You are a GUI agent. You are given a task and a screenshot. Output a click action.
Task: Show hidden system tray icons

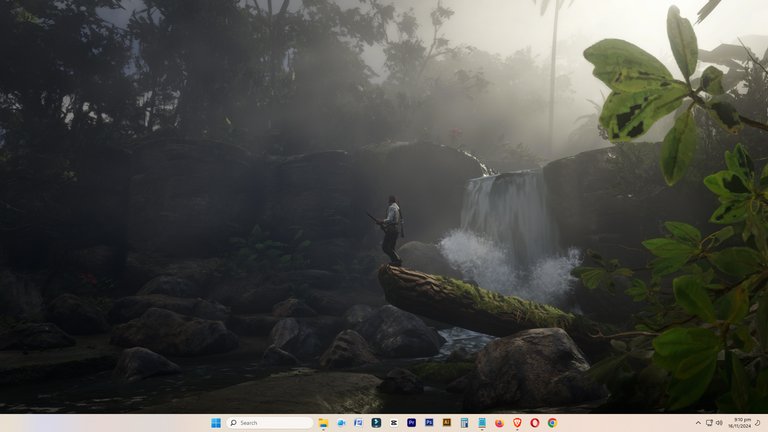coord(698,423)
